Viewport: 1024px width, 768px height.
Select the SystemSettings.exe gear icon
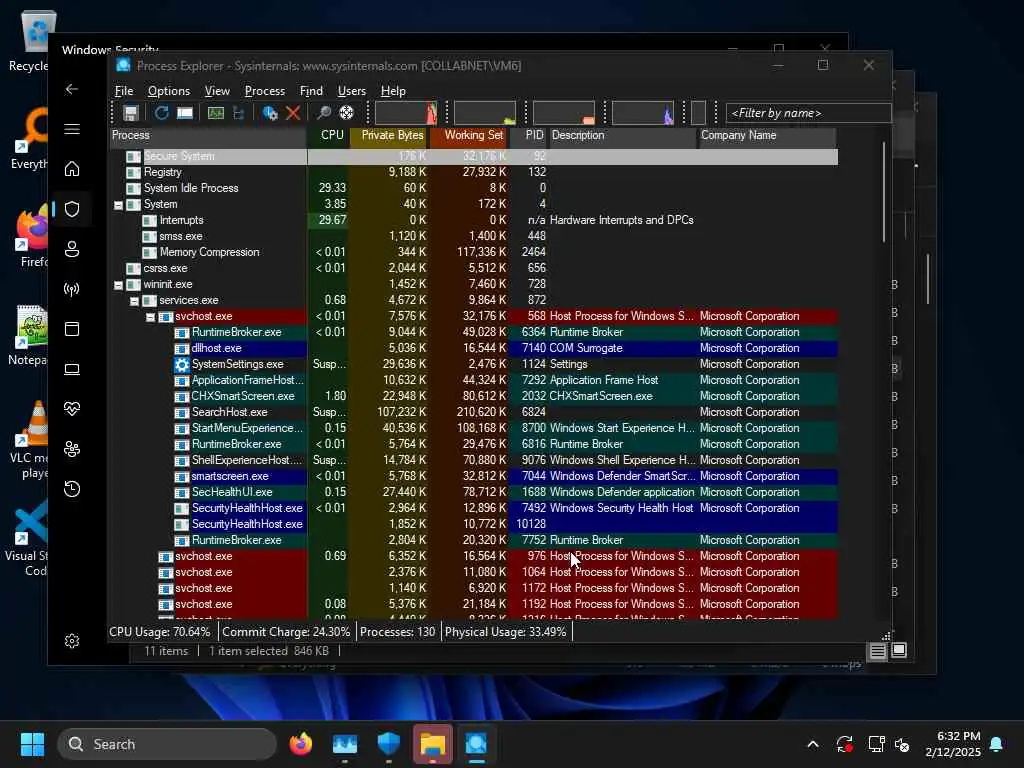[182, 364]
